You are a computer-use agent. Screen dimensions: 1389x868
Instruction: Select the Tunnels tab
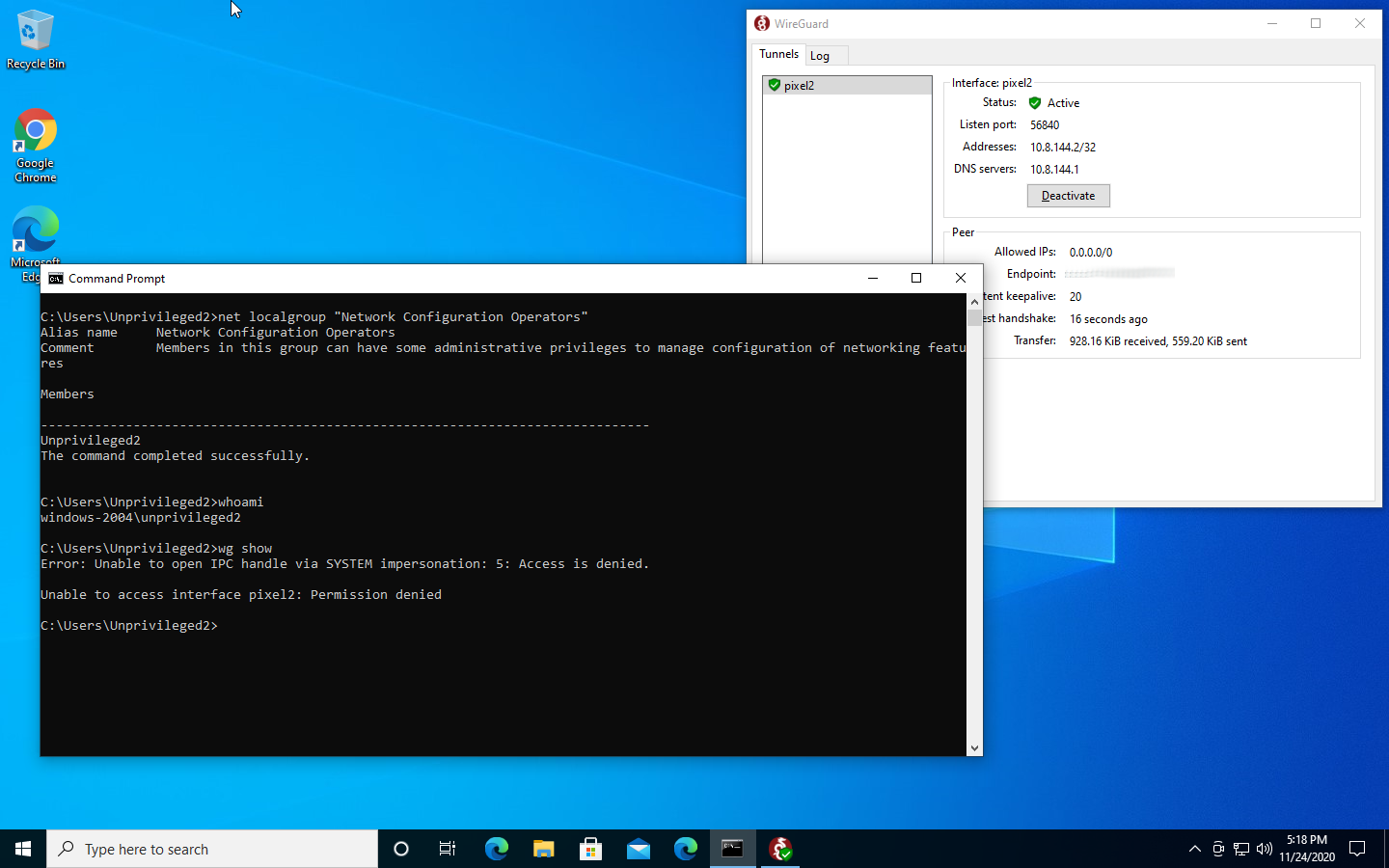[778, 54]
